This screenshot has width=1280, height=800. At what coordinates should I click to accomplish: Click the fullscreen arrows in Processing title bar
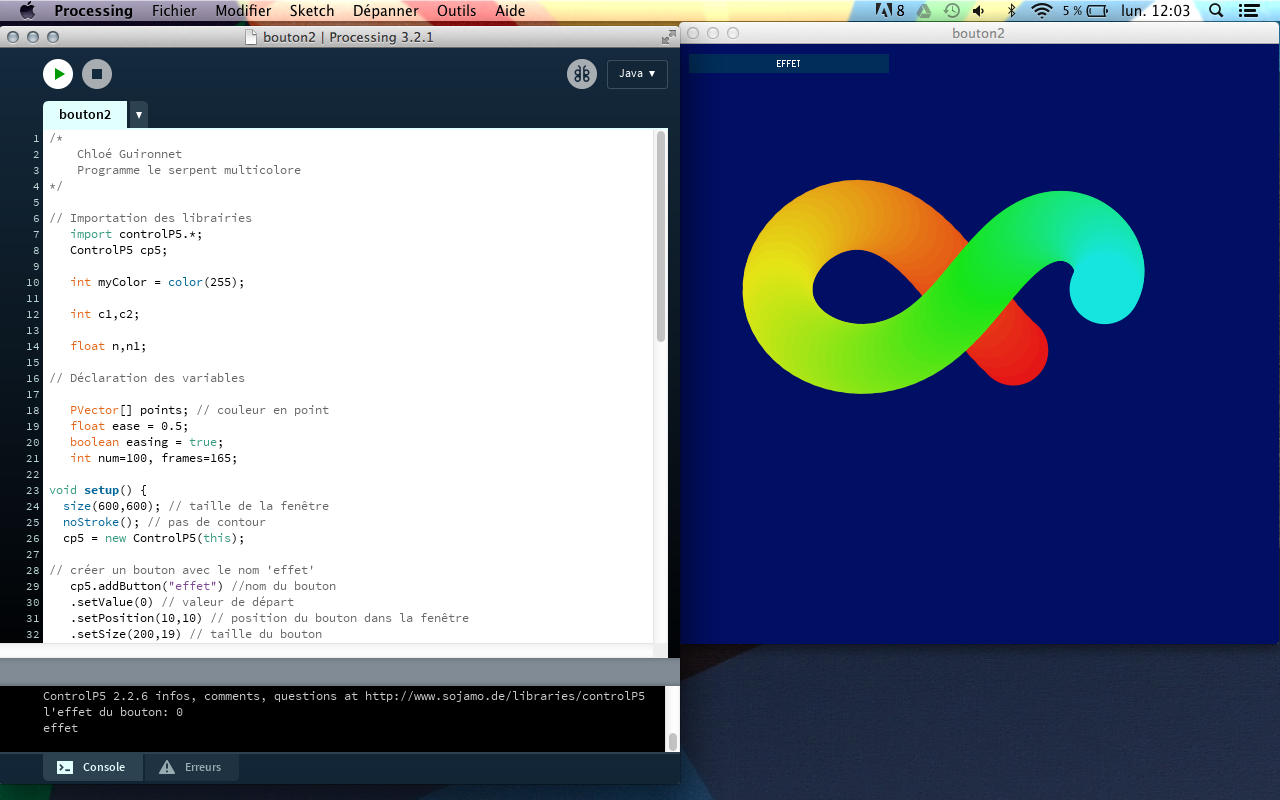(x=669, y=36)
